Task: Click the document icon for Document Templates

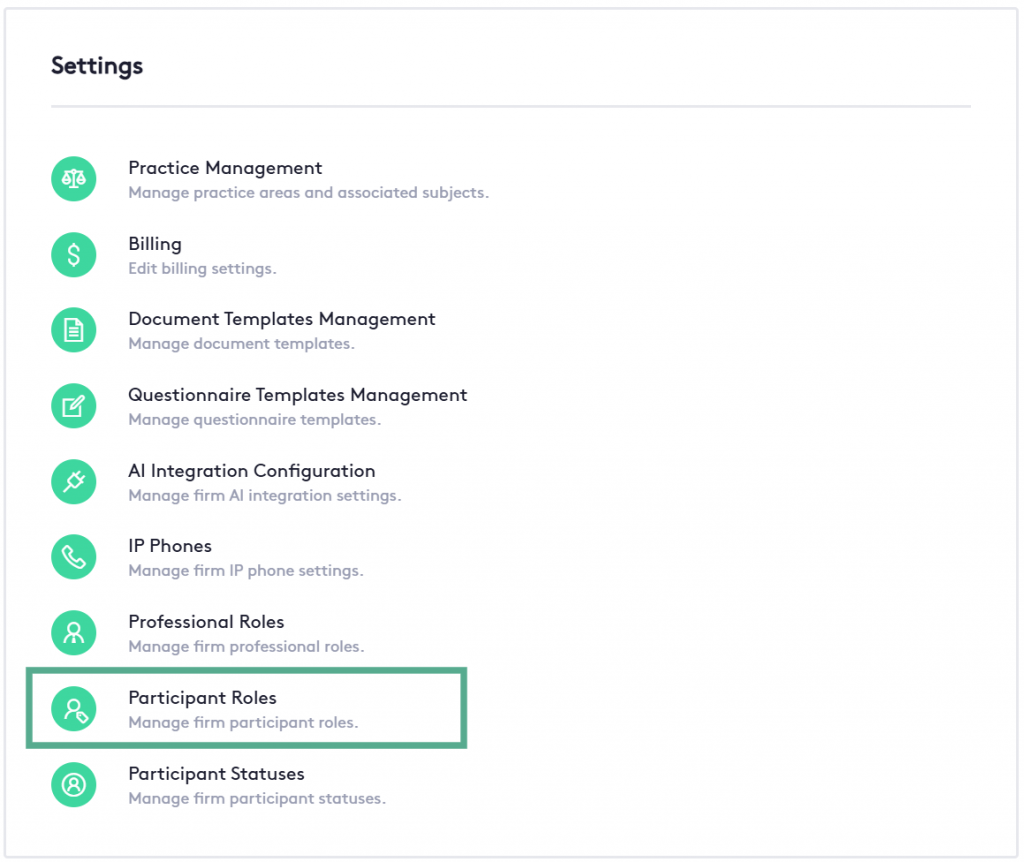Action: 74,330
